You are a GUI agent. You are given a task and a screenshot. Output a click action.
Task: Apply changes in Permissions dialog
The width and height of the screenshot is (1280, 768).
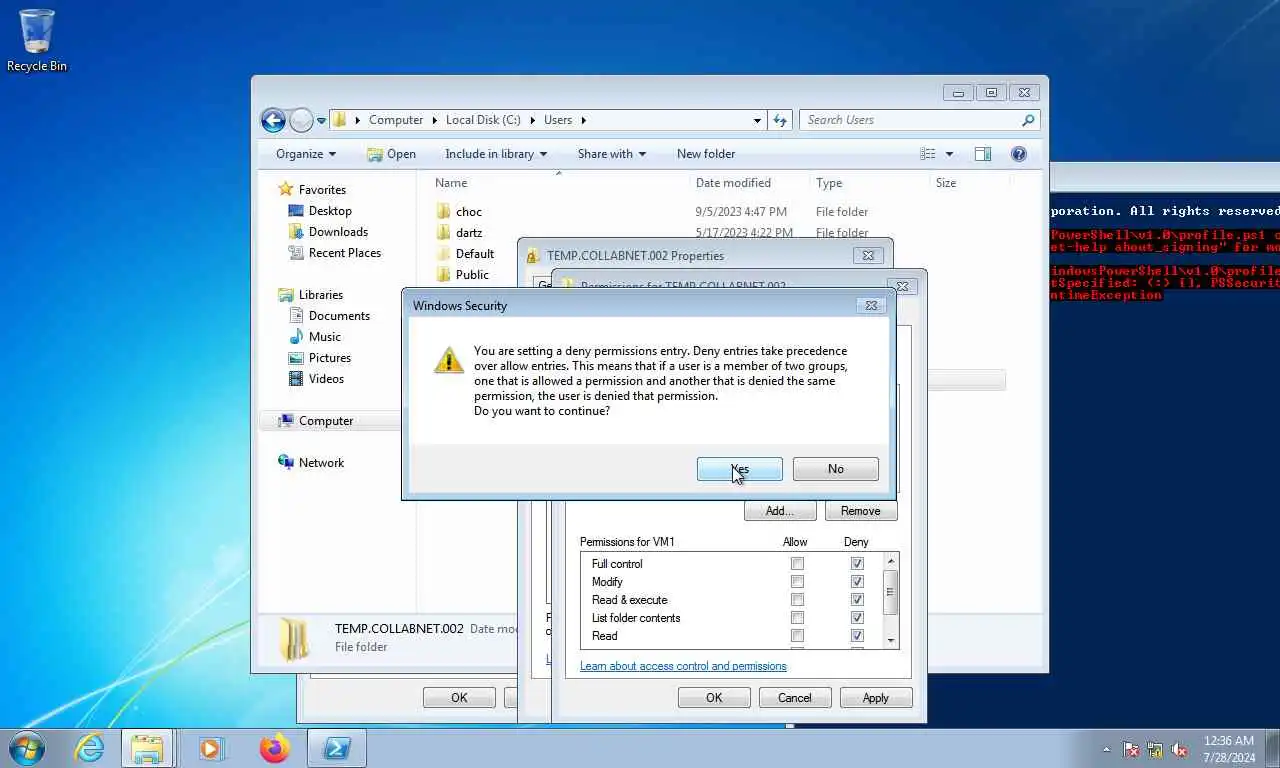point(876,698)
